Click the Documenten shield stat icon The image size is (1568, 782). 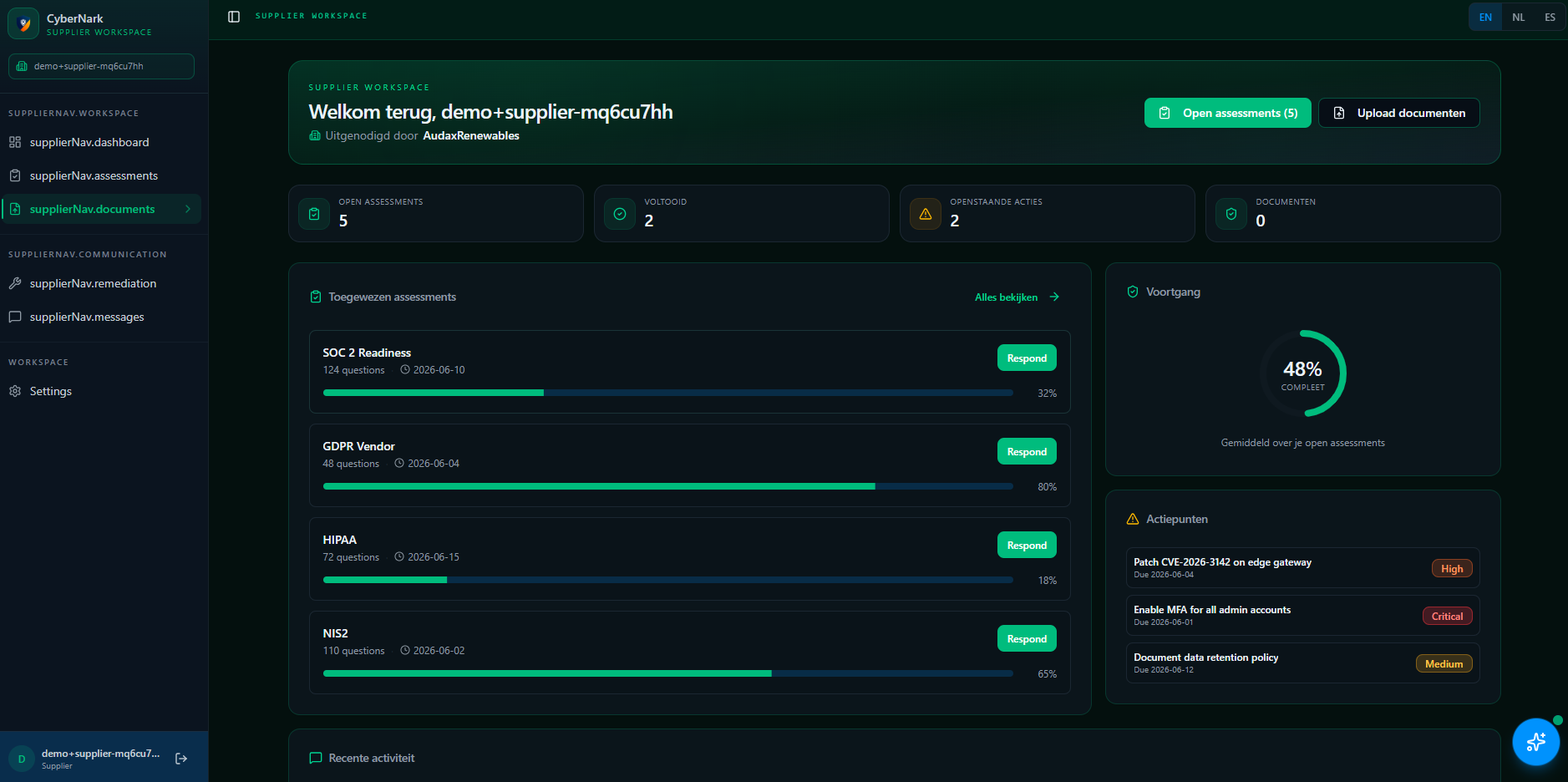pos(1231,214)
